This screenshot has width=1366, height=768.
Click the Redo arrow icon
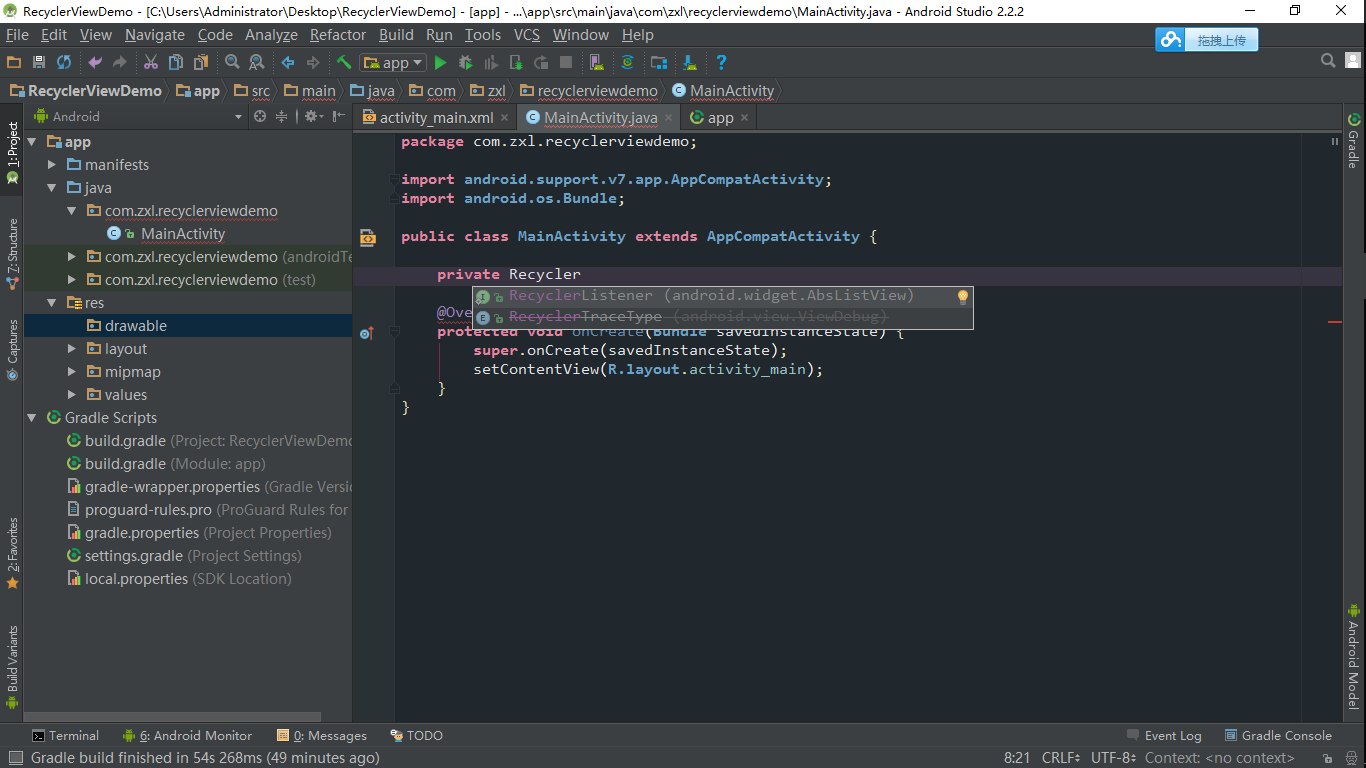tap(119, 62)
